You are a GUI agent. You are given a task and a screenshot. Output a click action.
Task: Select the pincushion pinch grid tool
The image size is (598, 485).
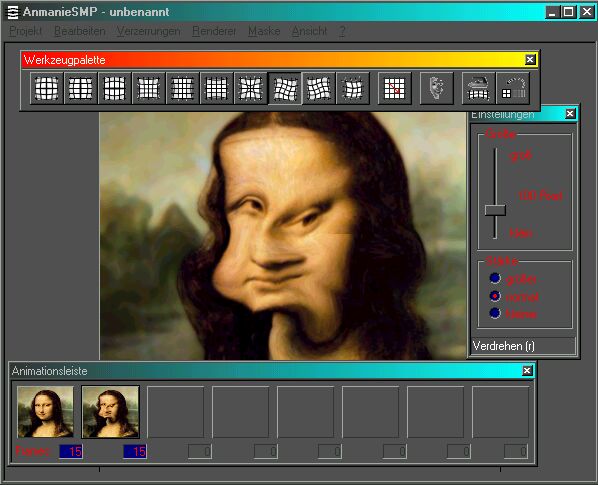(x=148, y=88)
